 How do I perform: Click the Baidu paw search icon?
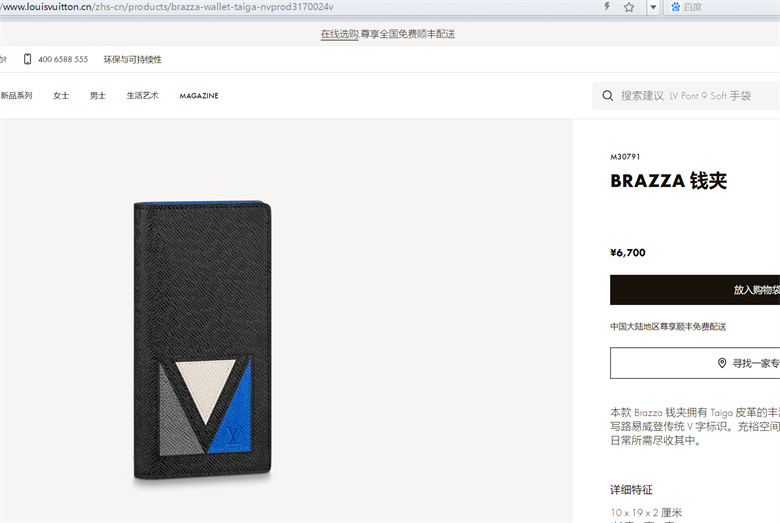[675, 7]
